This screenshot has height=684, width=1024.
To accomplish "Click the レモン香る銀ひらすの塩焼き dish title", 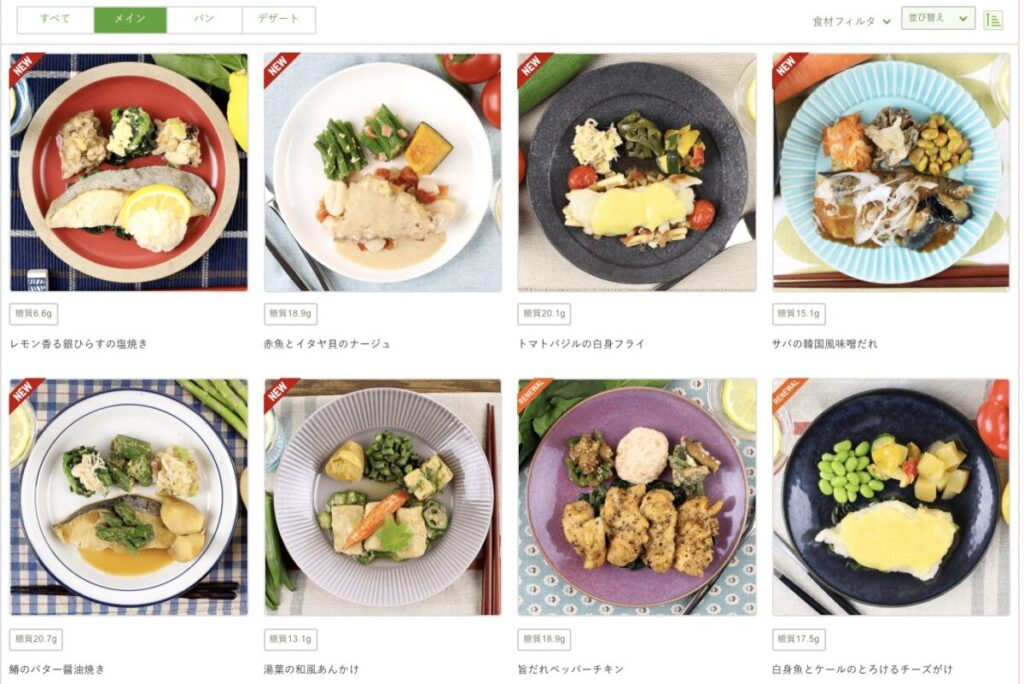I will [78, 344].
